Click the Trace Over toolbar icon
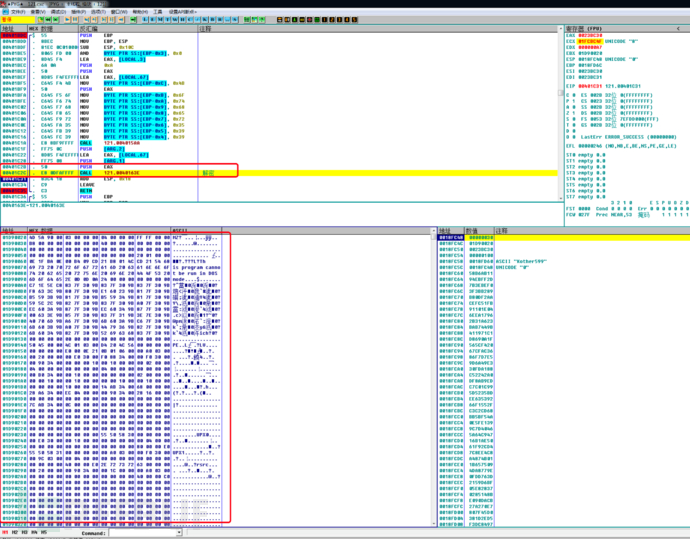This screenshot has height=539, width=690. pyautogui.click(x=111, y=19)
